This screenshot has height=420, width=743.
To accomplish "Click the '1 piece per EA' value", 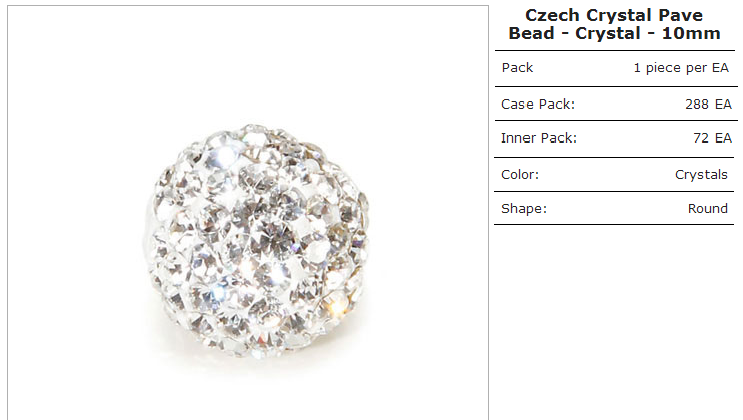I will click(681, 68).
